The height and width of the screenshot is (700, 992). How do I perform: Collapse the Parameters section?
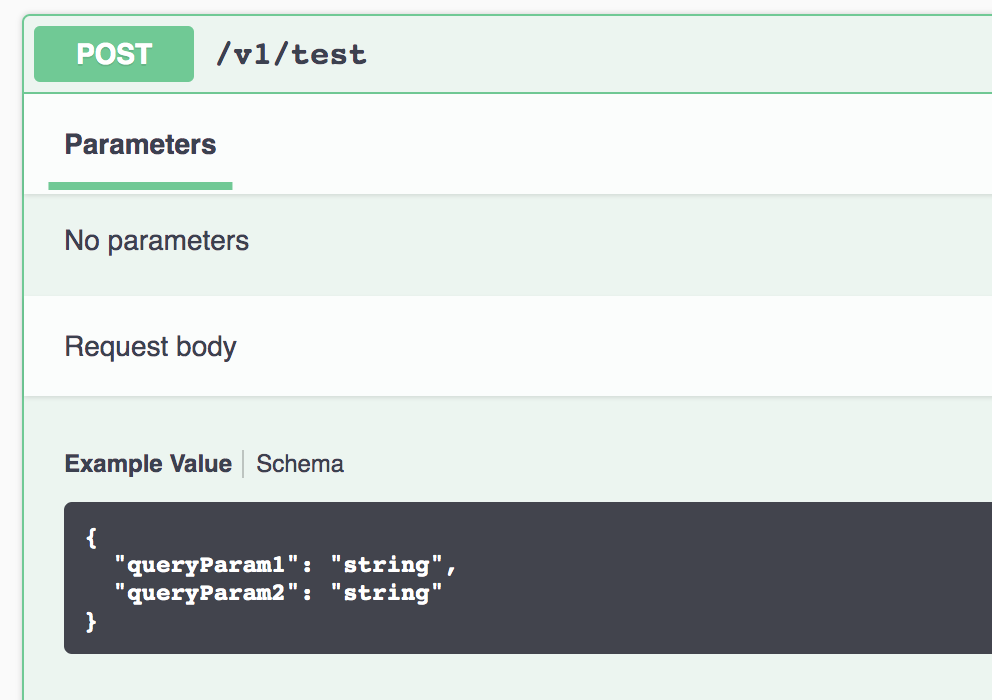point(140,144)
